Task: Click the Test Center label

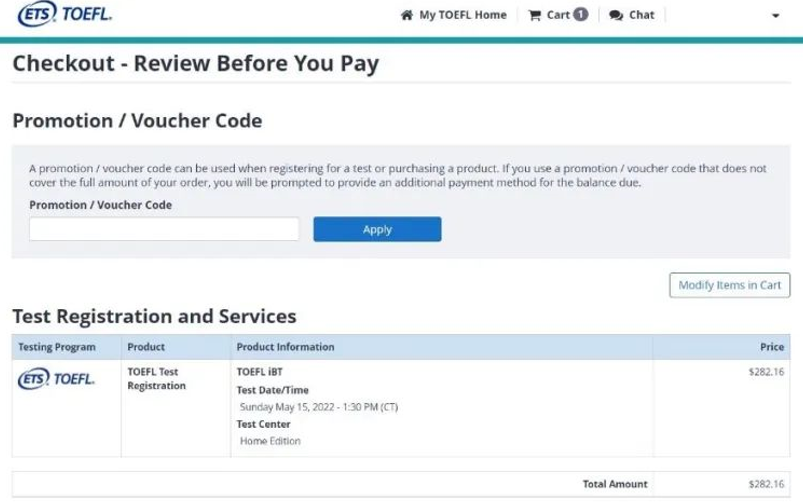Action: pyautogui.click(x=263, y=424)
